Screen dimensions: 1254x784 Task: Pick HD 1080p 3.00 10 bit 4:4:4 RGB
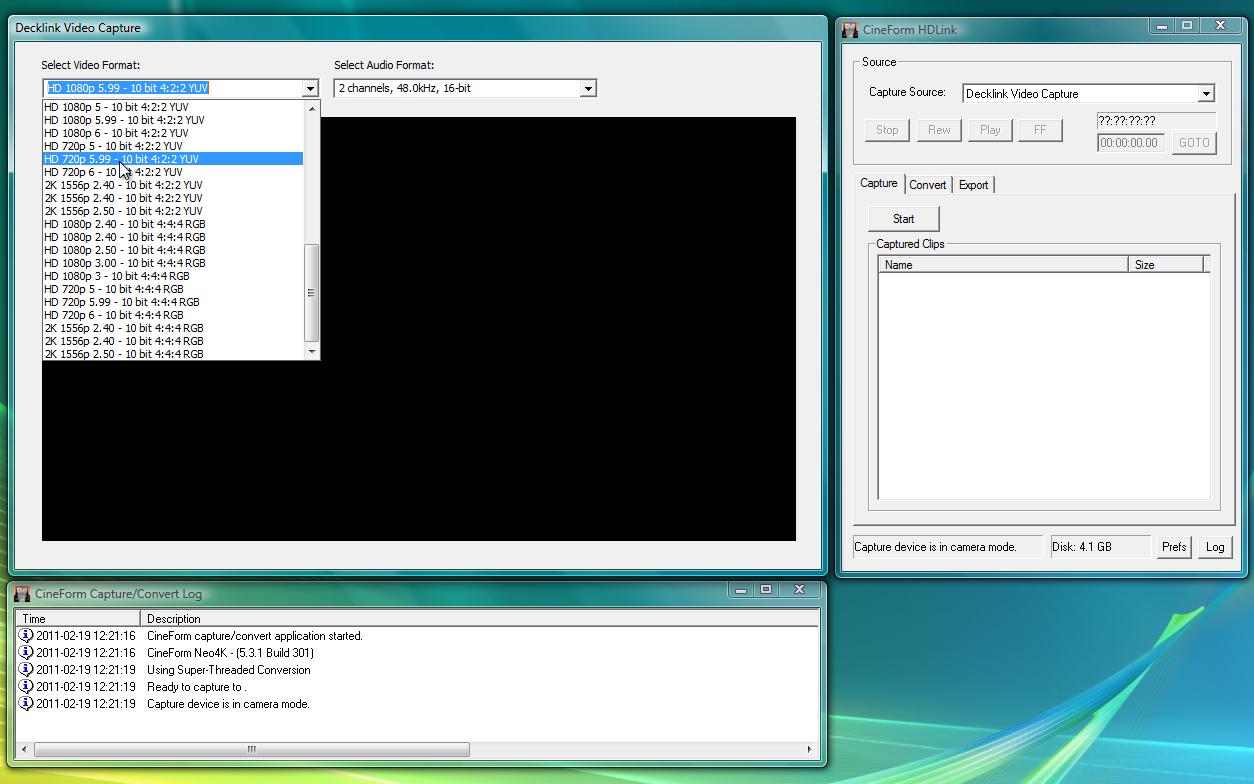click(124, 263)
